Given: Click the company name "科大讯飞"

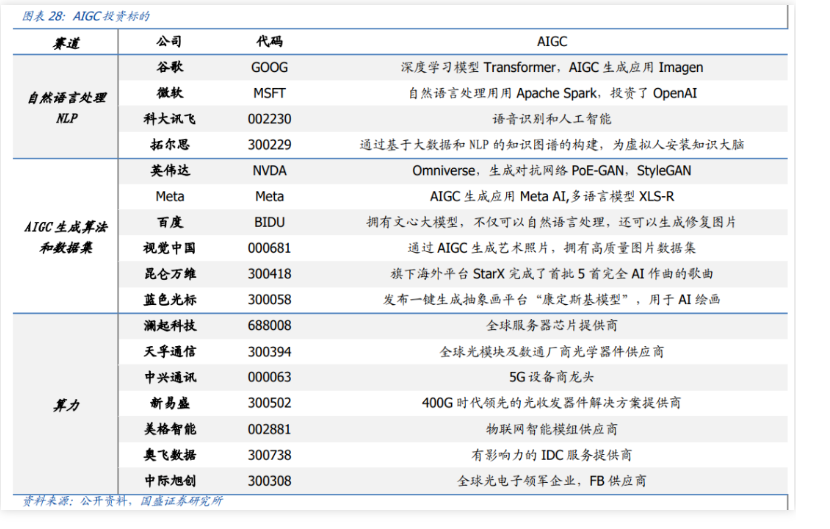Looking at the screenshot, I should pos(169,119).
